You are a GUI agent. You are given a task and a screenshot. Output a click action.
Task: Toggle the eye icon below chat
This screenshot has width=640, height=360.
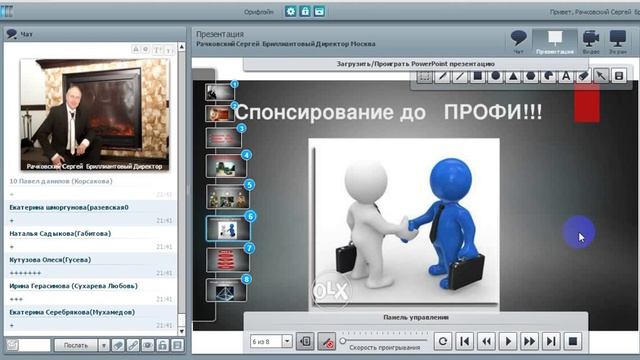148,345
